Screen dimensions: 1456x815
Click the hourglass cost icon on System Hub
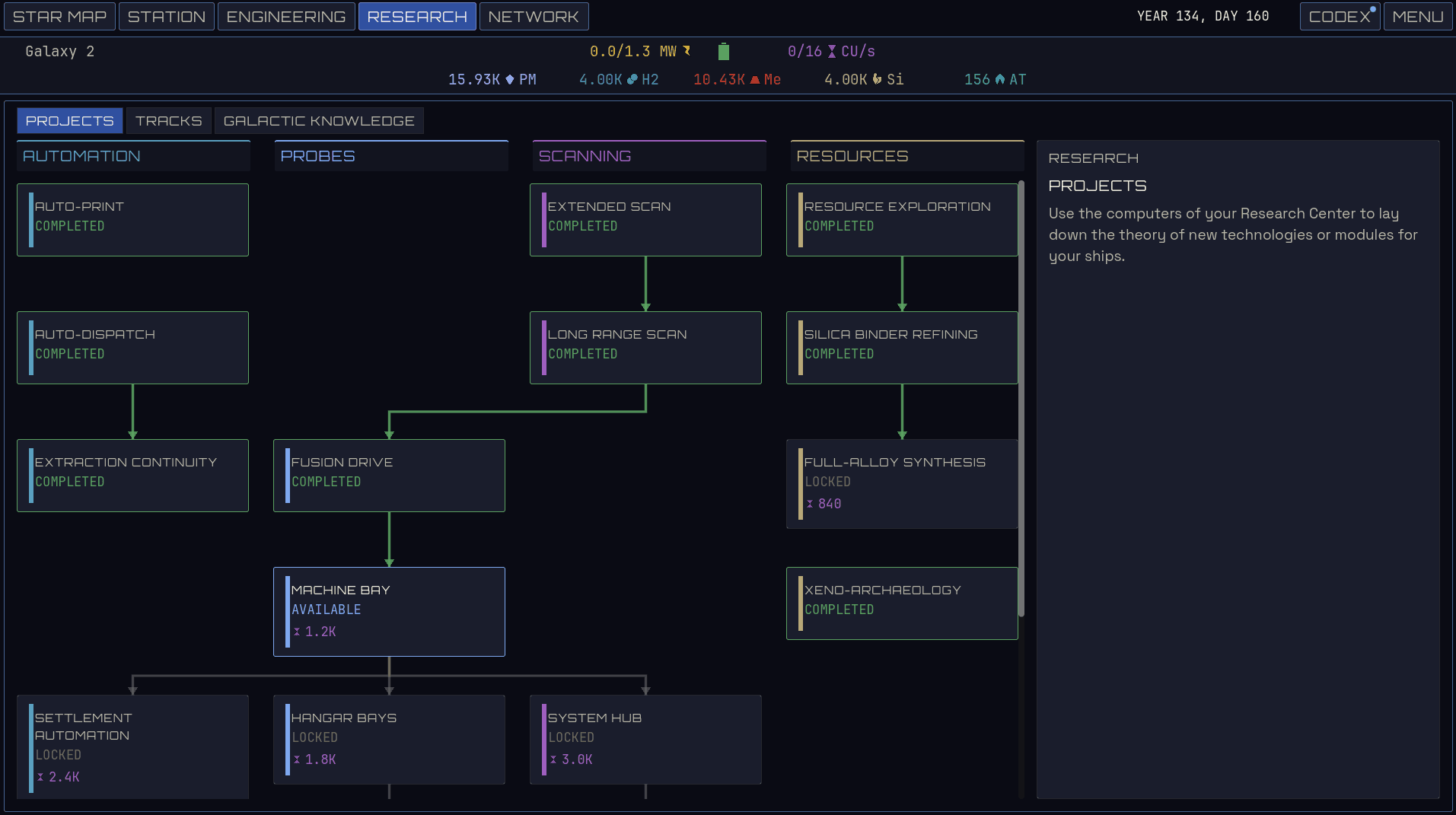click(x=553, y=759)
